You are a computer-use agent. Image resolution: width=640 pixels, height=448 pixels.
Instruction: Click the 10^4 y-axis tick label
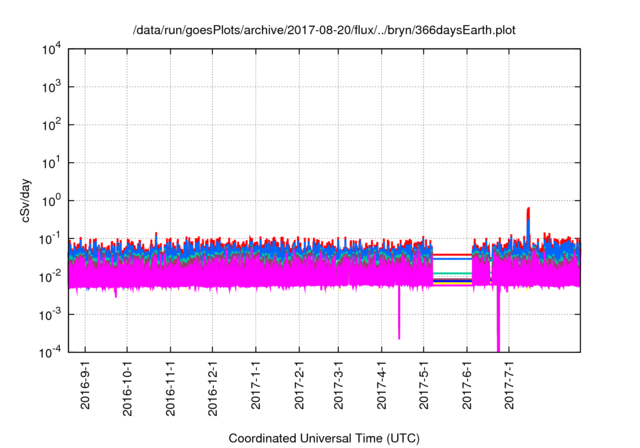[52, 49]
